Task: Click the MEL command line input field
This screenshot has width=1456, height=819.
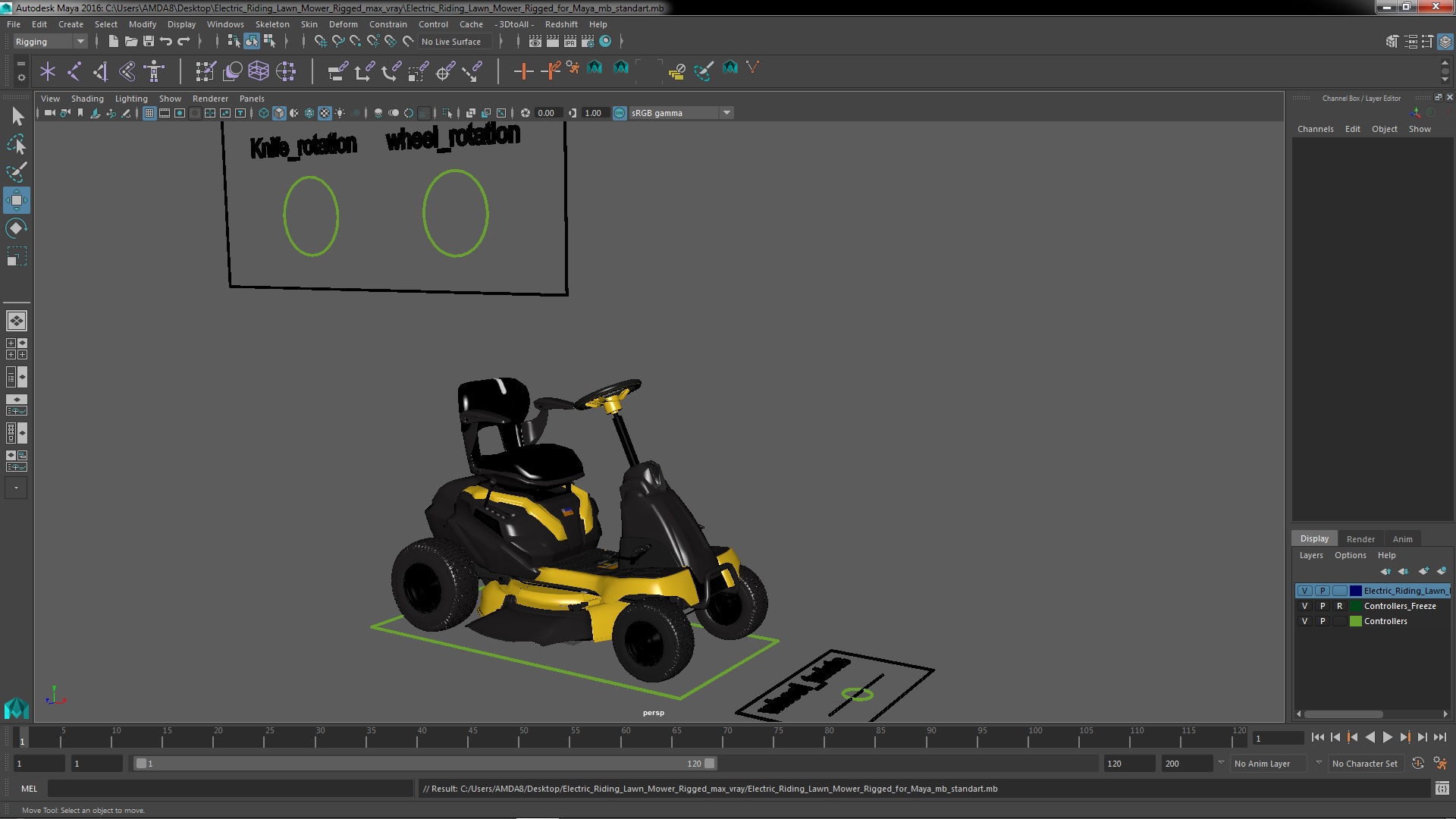Action: 230,789
